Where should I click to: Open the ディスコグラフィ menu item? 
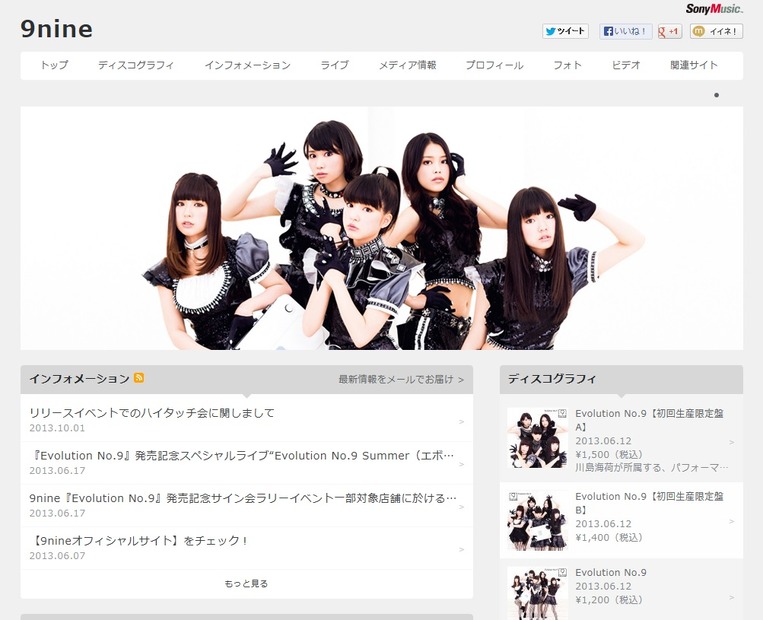[136, 65]
